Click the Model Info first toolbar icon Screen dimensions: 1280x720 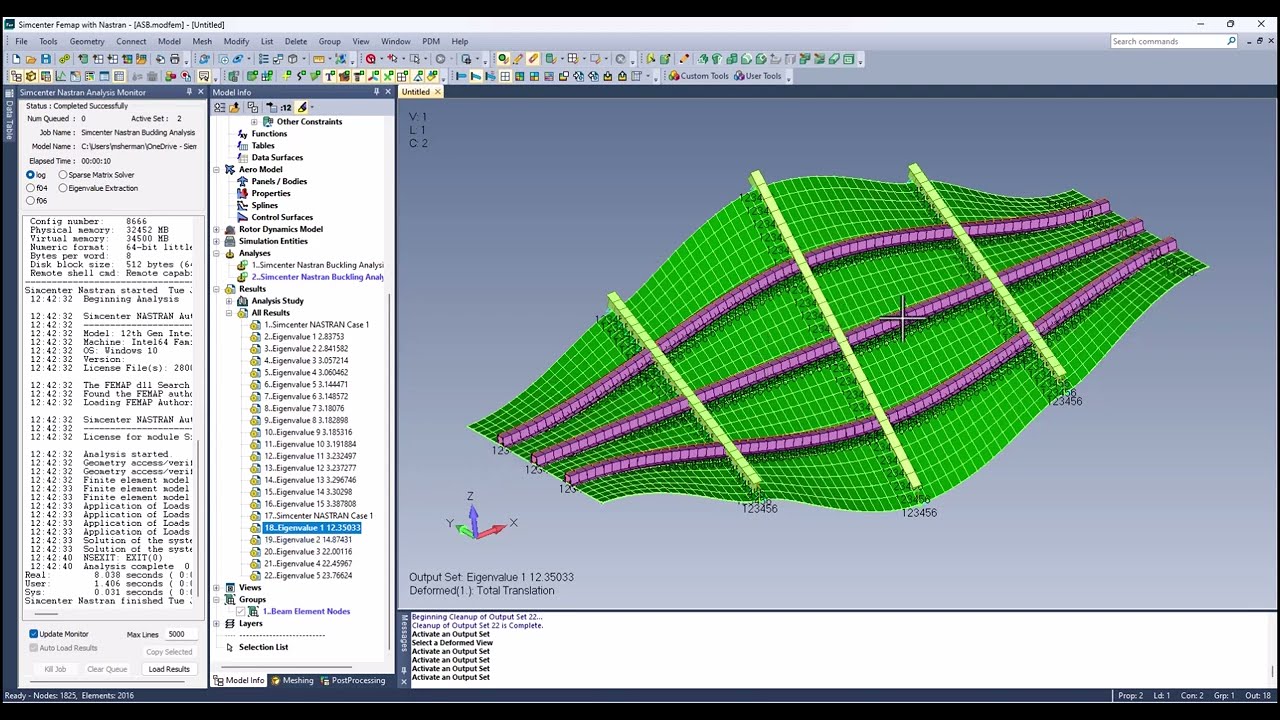220,107
